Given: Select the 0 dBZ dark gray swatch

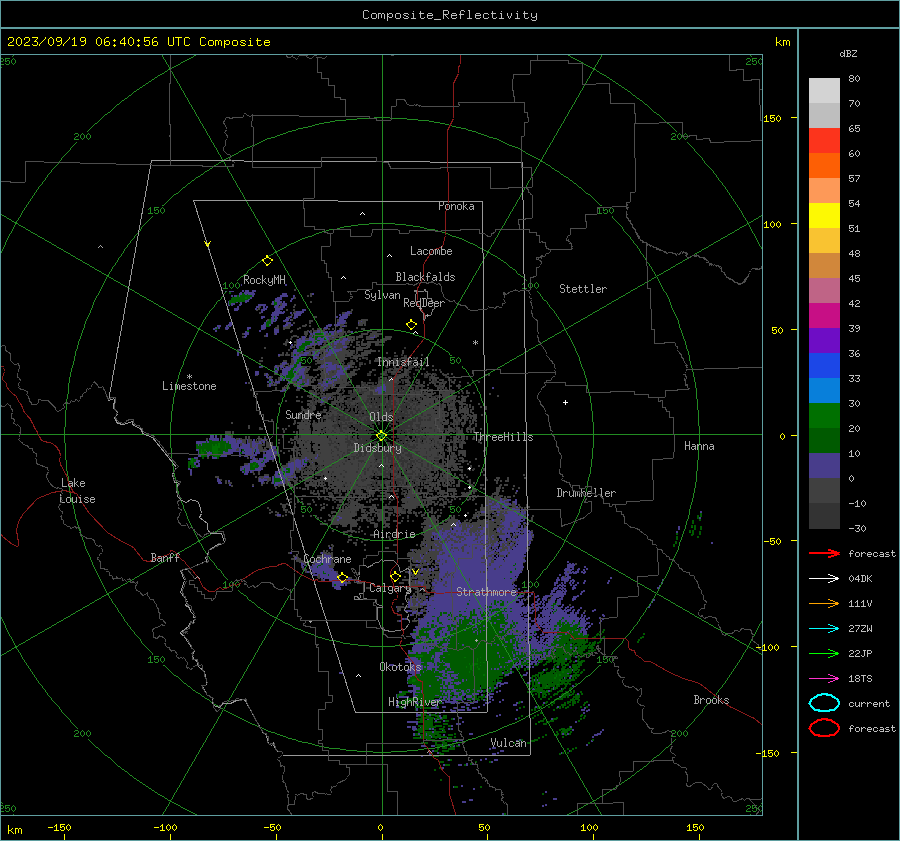Looking at the screenshot, I should (x=824, y=490).
